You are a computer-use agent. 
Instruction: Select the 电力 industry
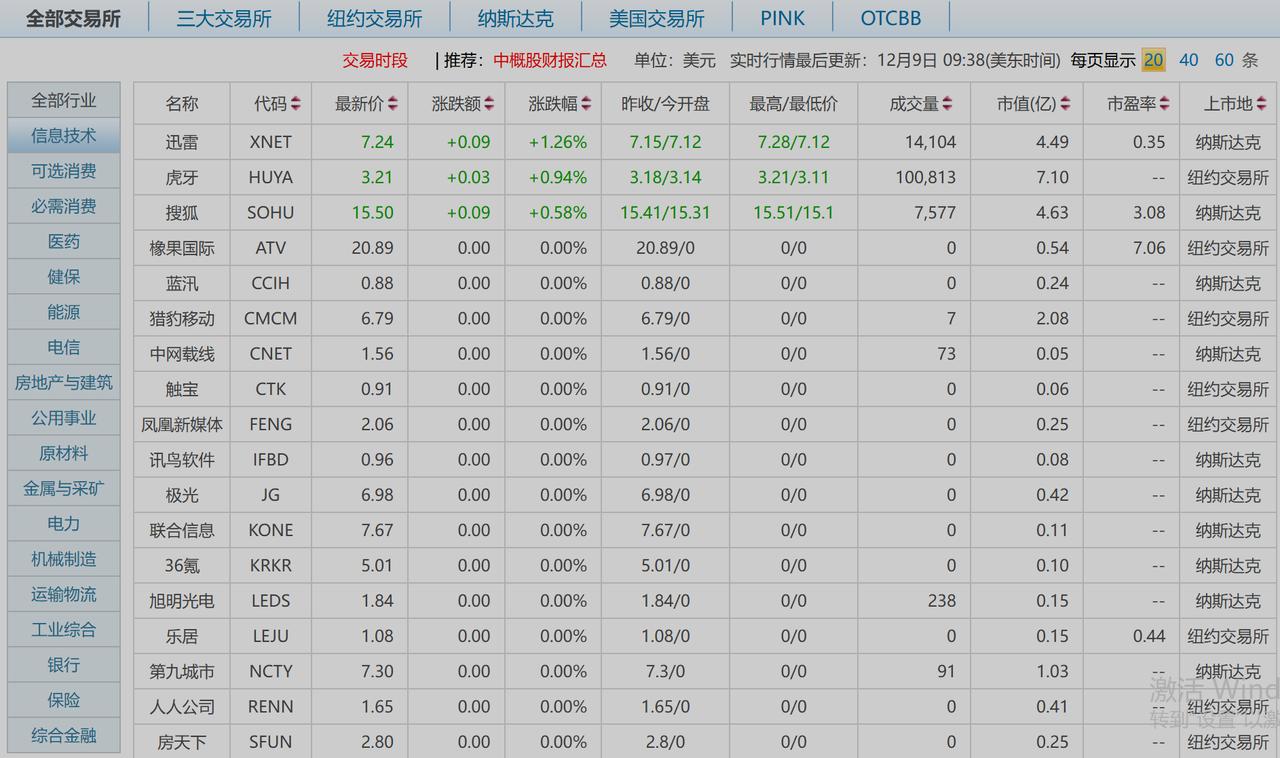tap(64, 523)
